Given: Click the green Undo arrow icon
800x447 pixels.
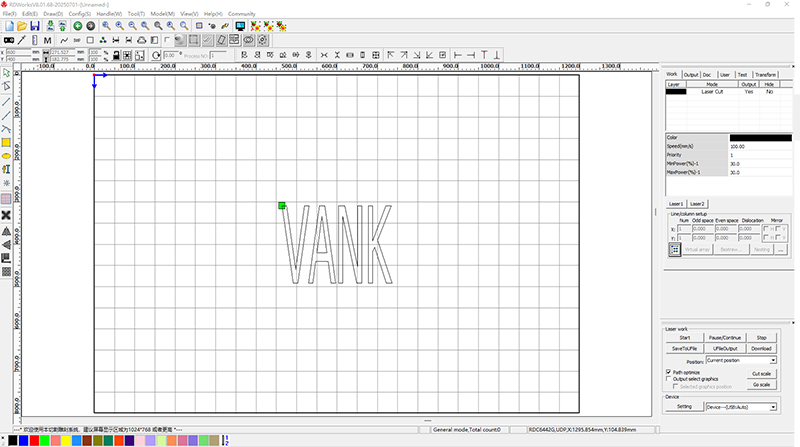Looking at the screenshot, I should click(78, 25).
